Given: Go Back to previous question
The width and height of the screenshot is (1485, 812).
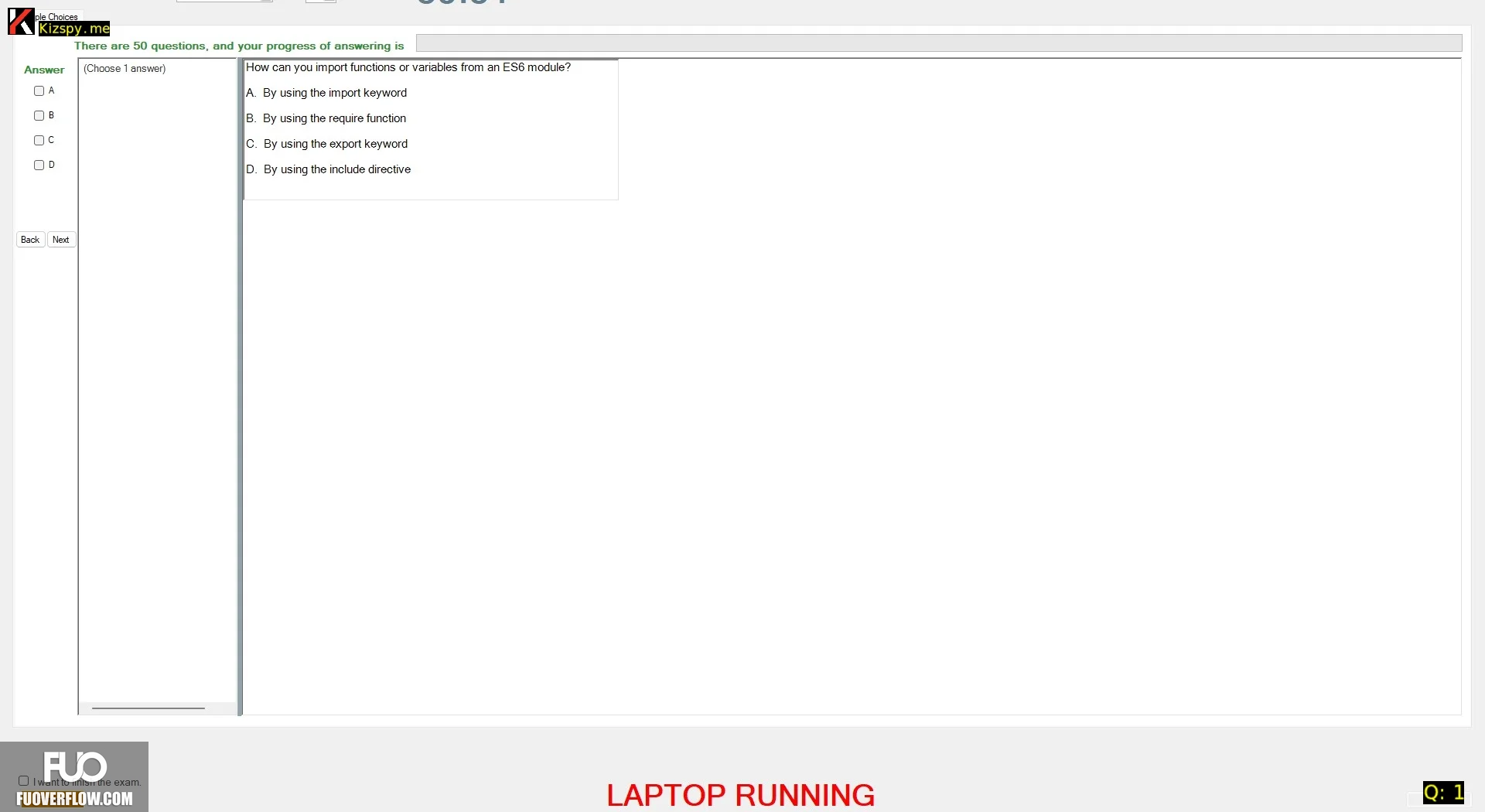Looking at the screenshot, I should (30, 240).
